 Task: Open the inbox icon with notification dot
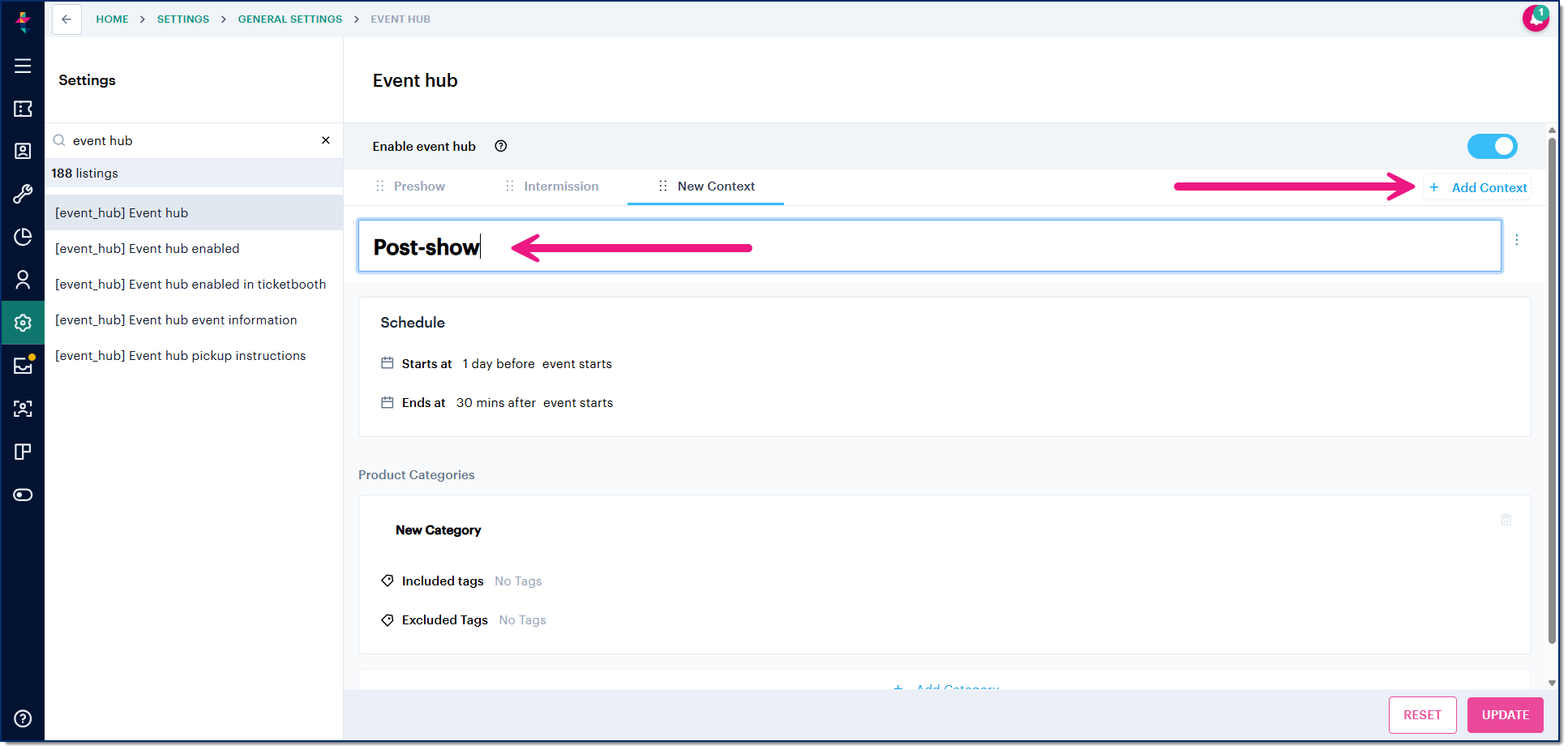tap(23, 366)
